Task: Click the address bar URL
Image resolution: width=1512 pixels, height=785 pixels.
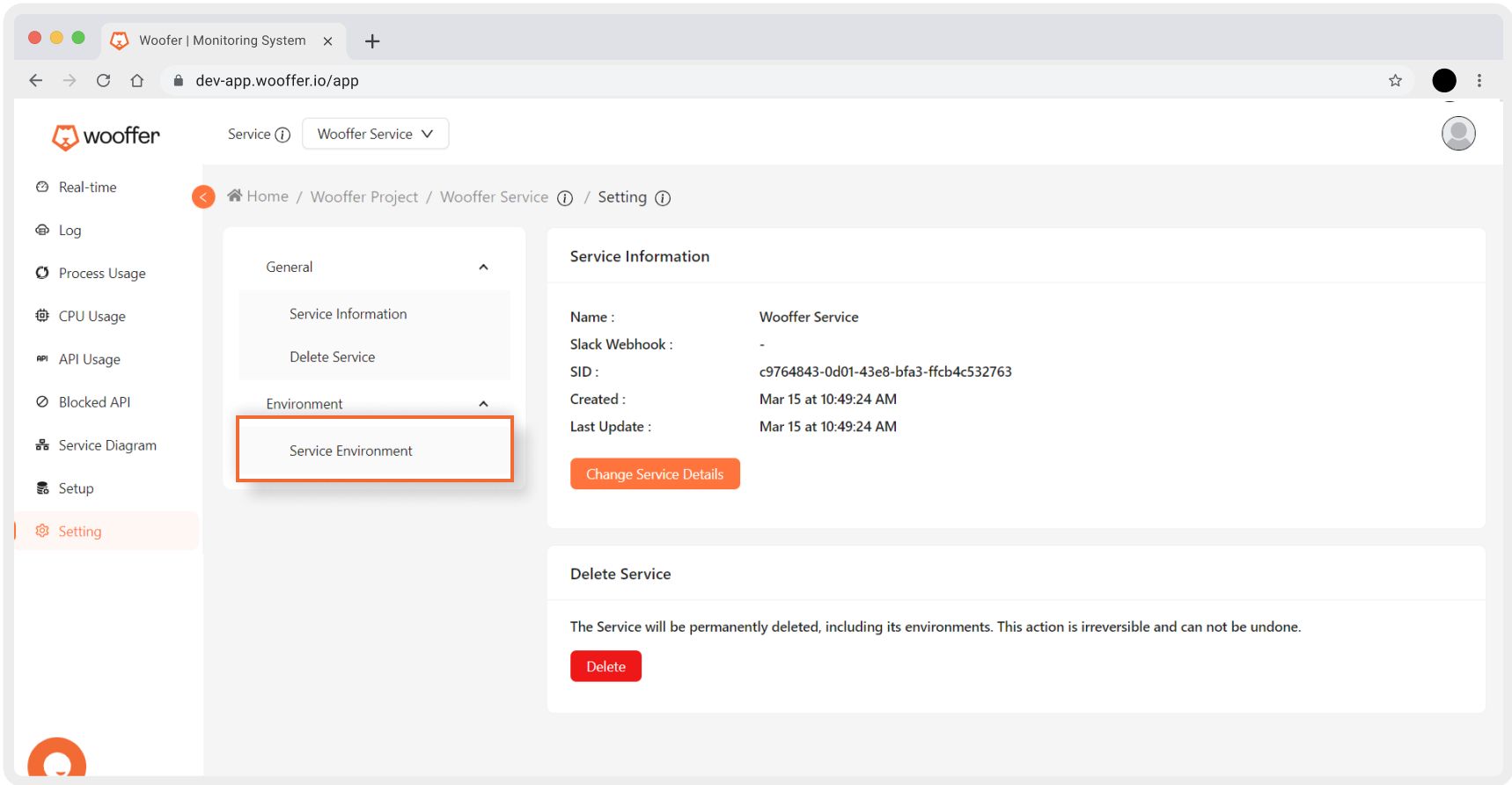Action: coord(277,80)
